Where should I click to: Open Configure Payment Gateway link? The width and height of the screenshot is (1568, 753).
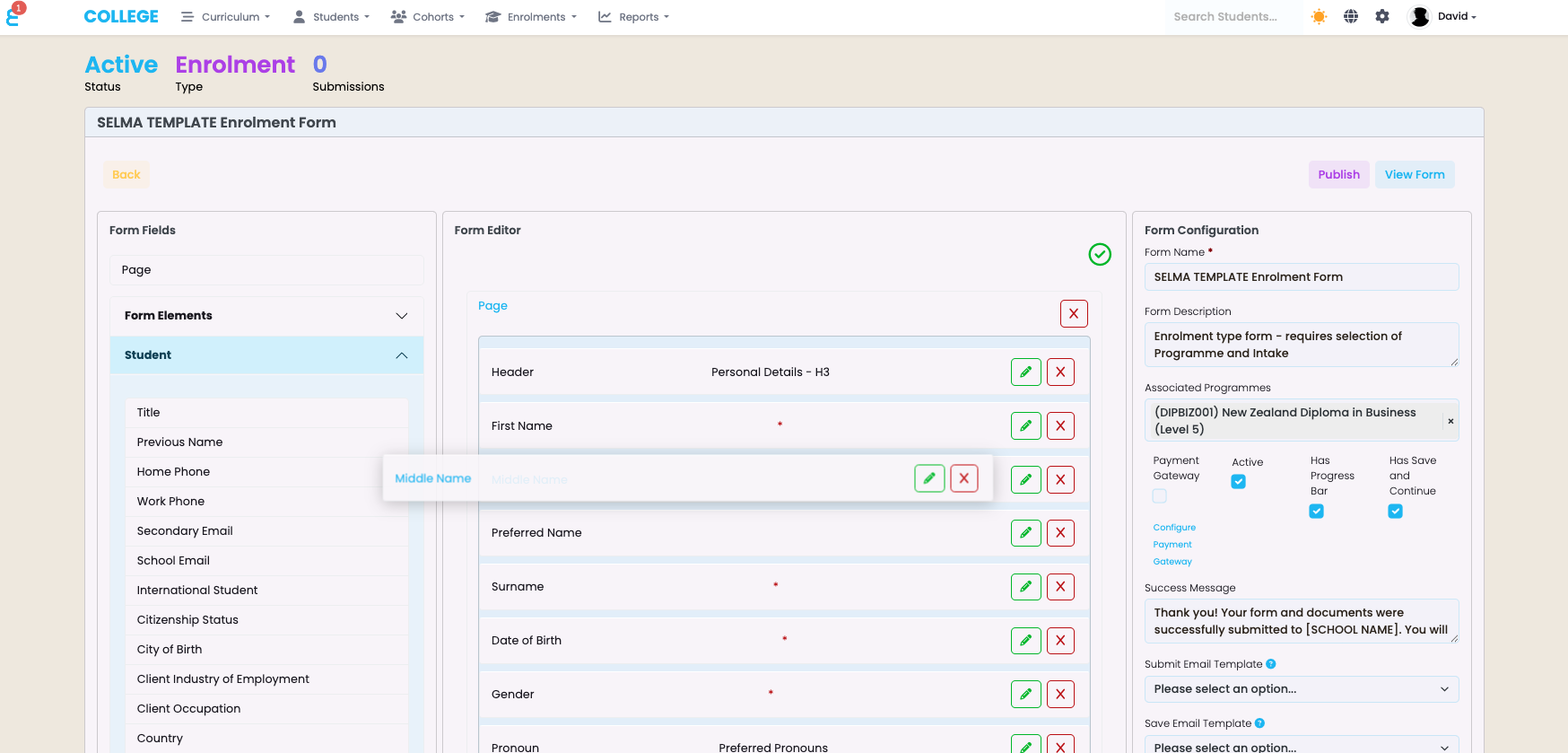[1174, 545]
